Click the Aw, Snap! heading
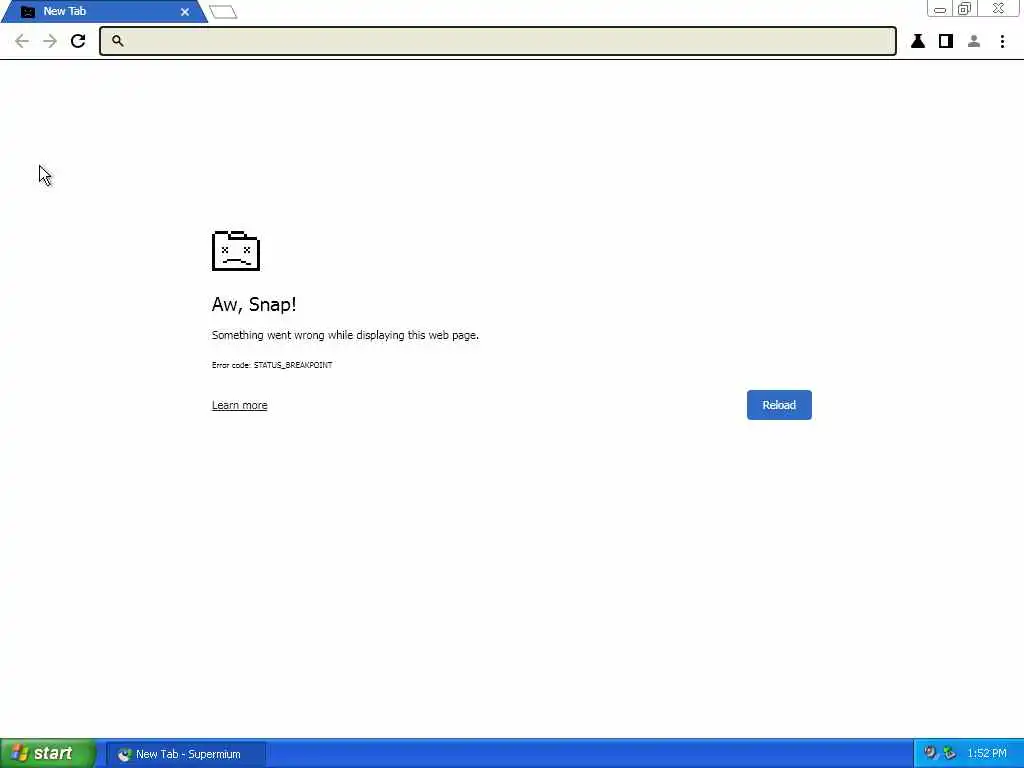This screenshot has height=768, width=1024. [254, 304]
